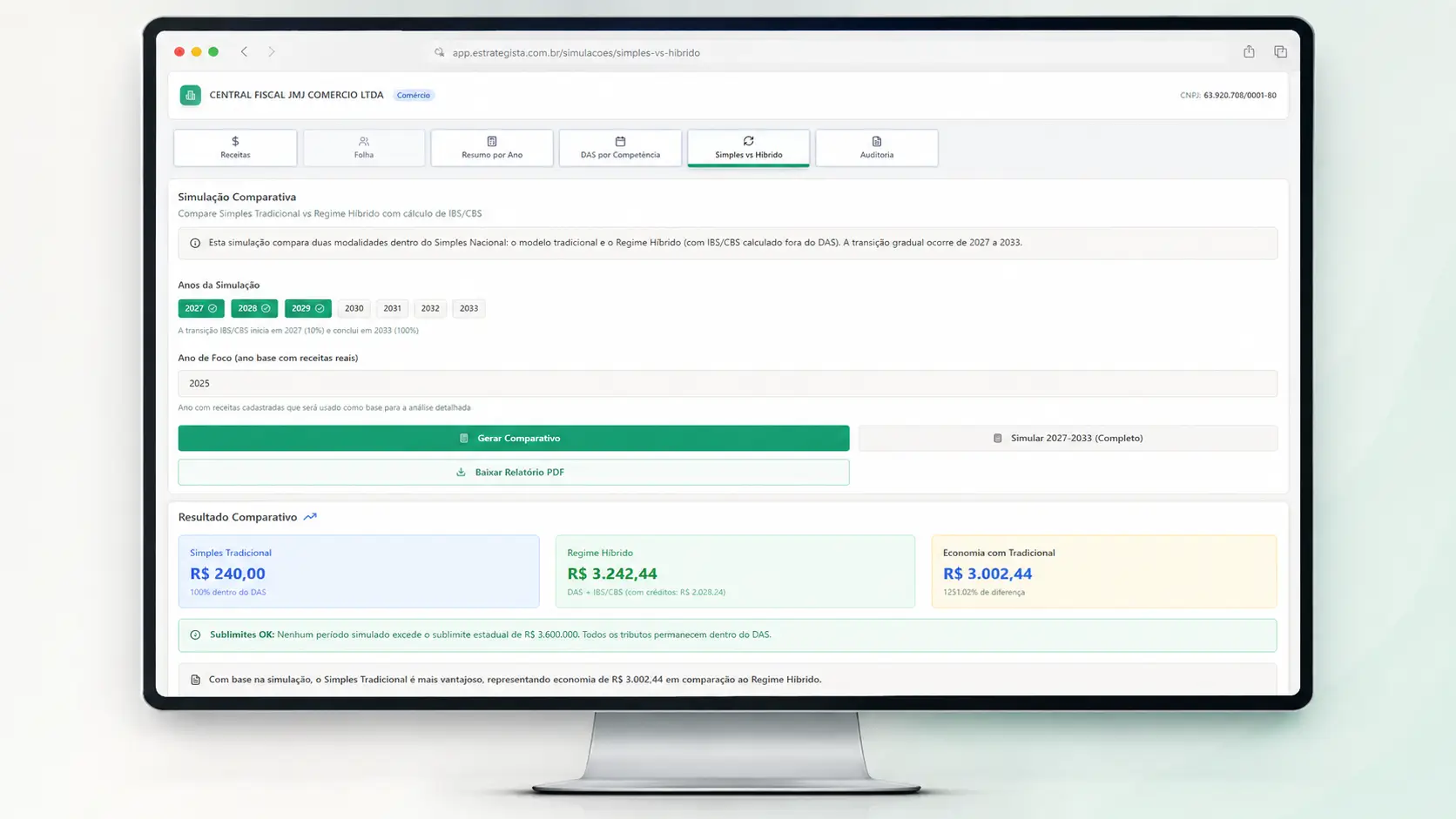Go back with the browser back arrow

245,52
